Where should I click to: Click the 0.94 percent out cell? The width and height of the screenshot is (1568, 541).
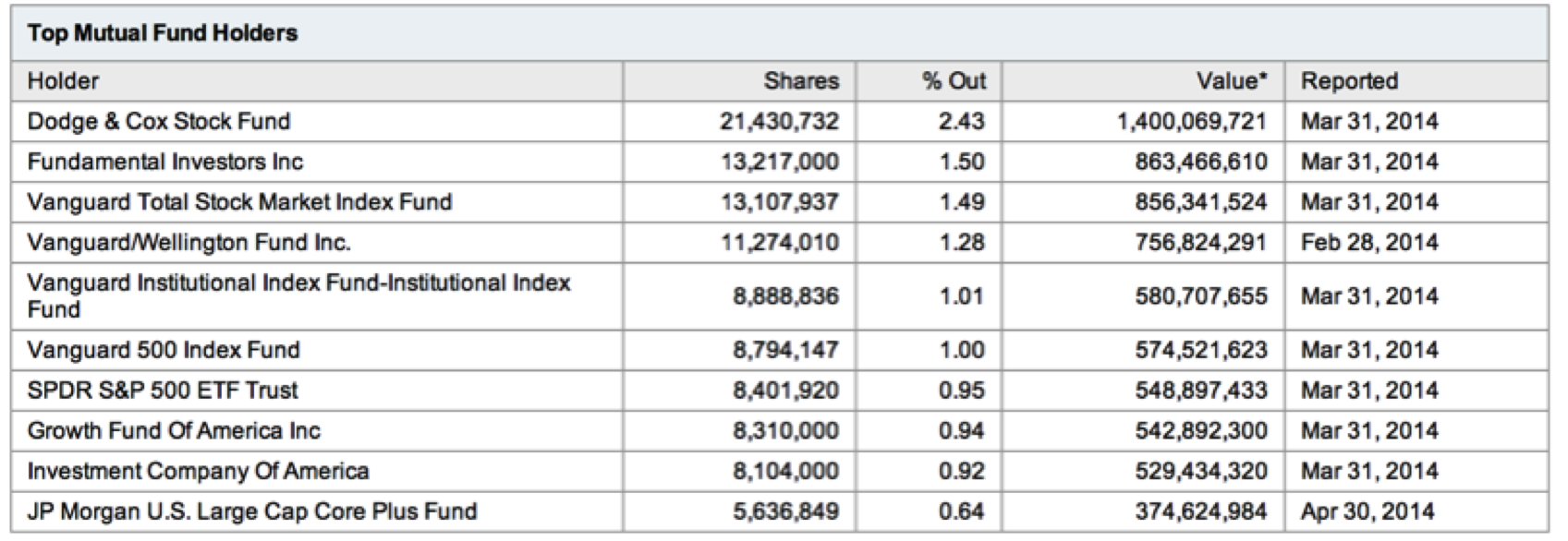962,431
